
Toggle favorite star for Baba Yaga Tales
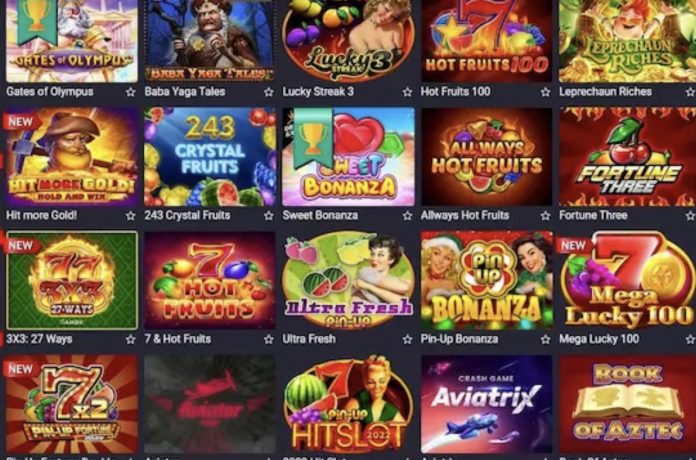pyautogui.click(x=269, y=92)
